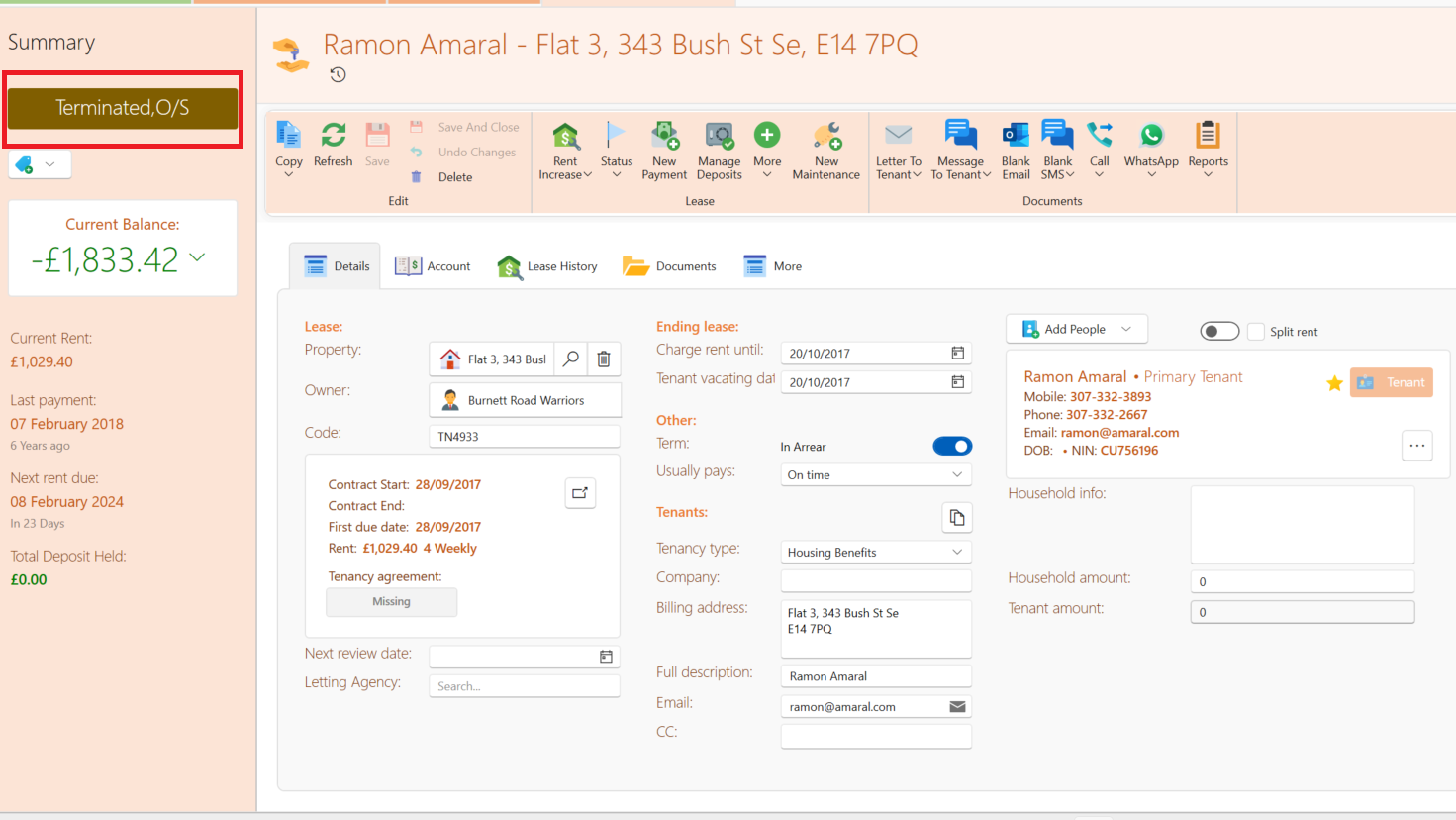Click the Terminated,O/S status button
The width and height of the screenshot is (1456, 820).
click(x=123, y=108)
